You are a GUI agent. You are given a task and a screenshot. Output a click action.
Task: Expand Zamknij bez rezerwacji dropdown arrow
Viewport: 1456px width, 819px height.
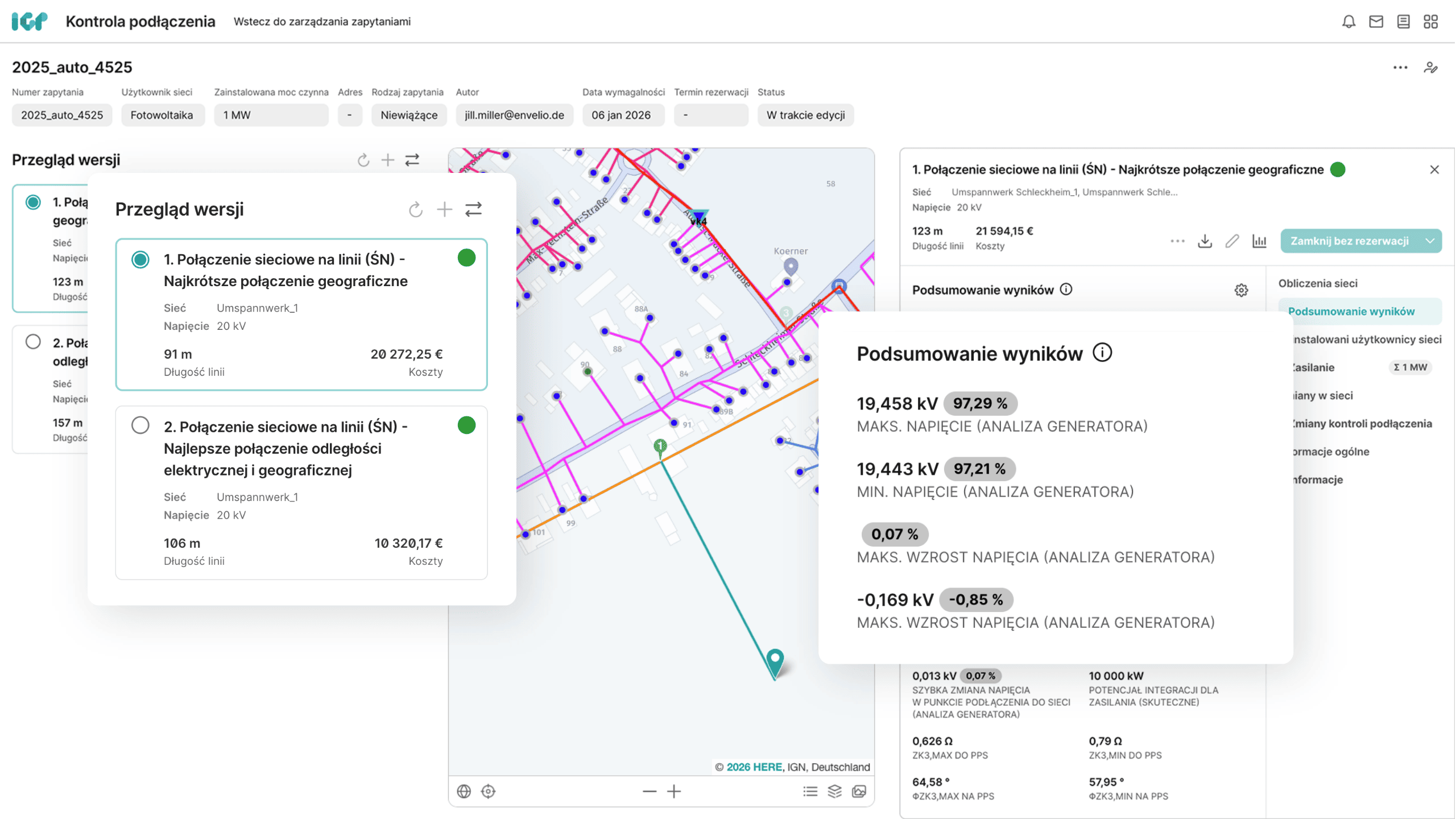point(1430,241)
